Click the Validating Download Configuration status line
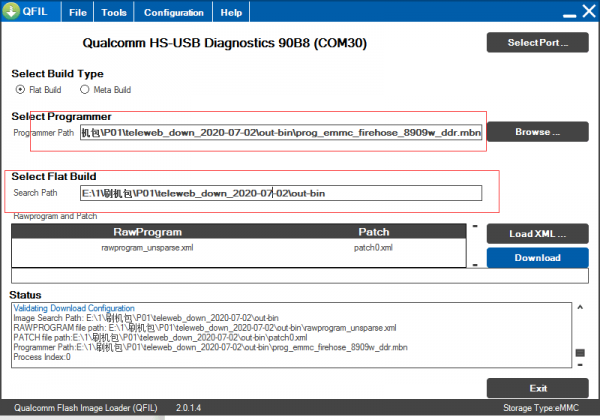This screenshot has width=600, height=420. pos(74,308)
